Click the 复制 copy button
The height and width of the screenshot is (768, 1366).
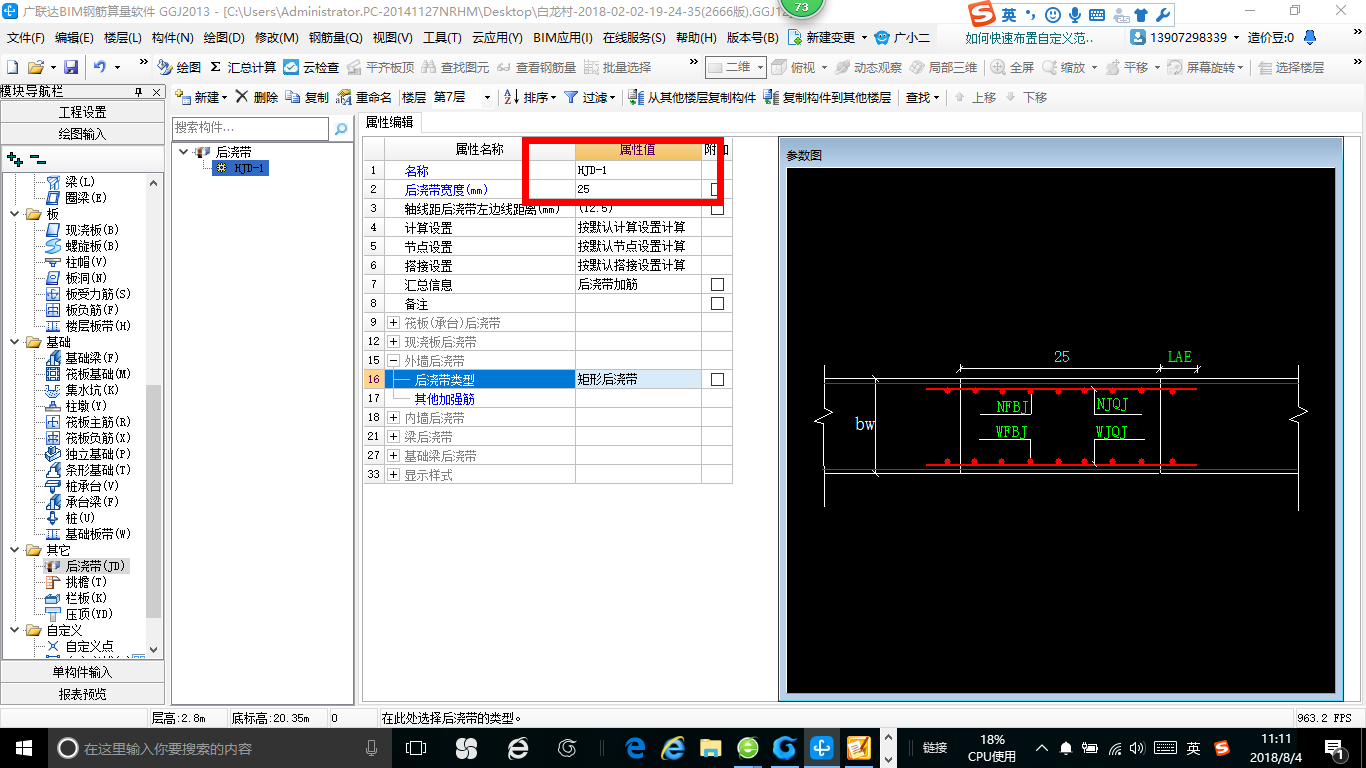pyautogui.click(x=307, y=97)
